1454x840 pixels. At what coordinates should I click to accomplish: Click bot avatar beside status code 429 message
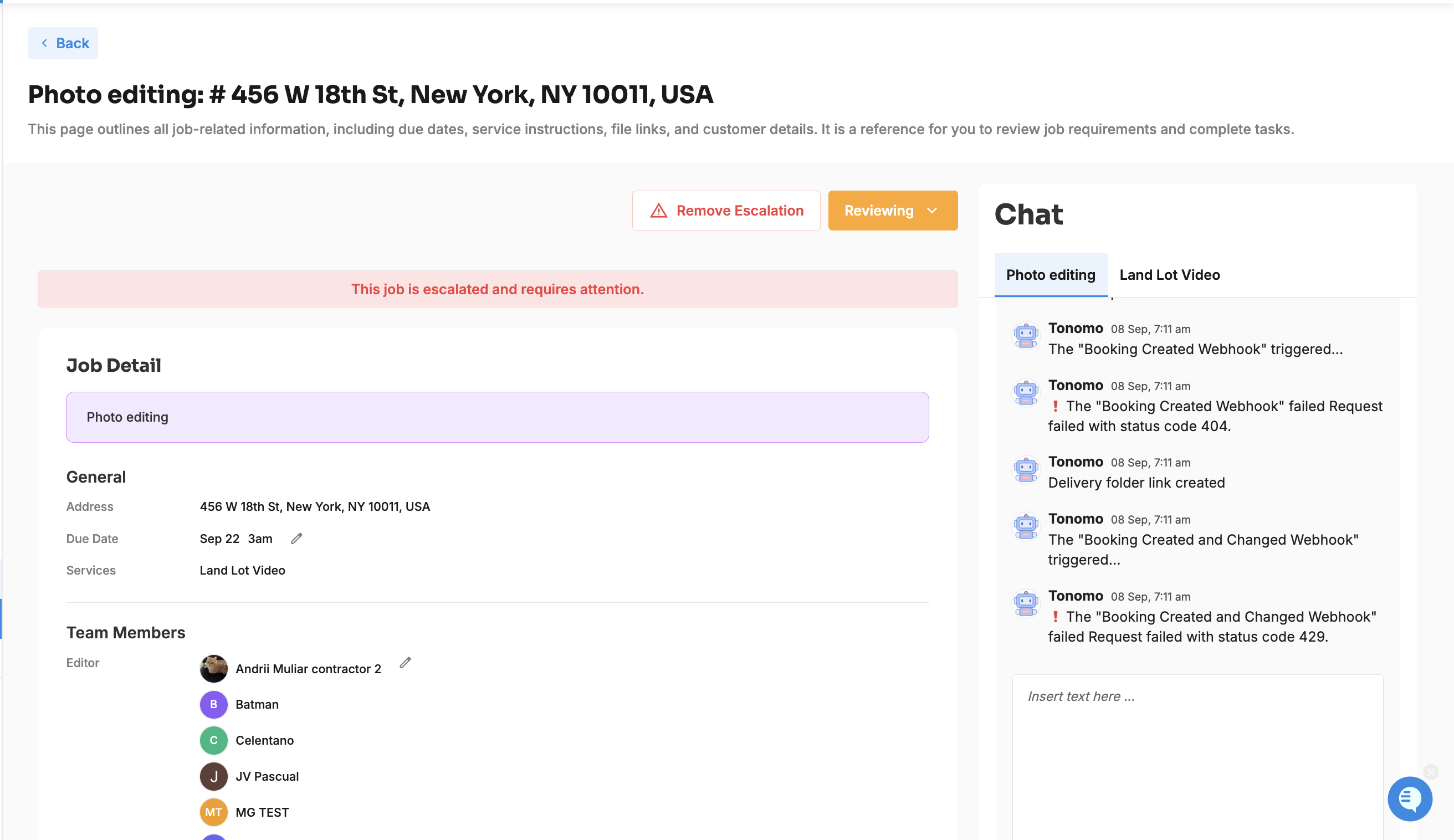(1026, 603)
